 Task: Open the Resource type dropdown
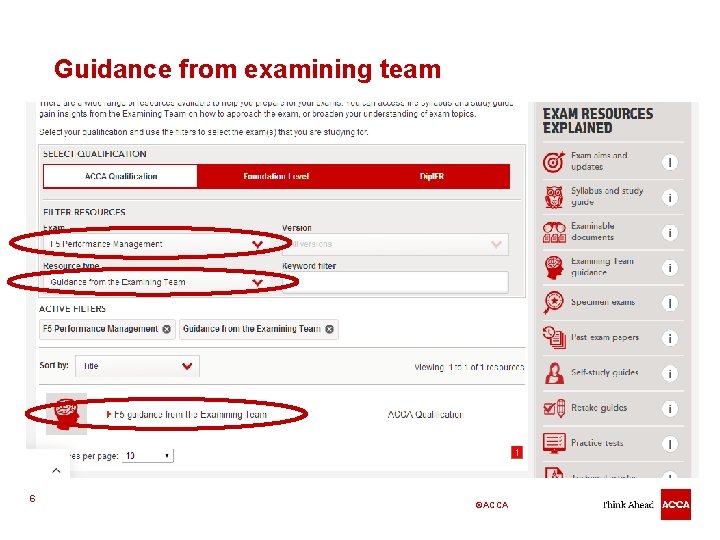point(157,282)
